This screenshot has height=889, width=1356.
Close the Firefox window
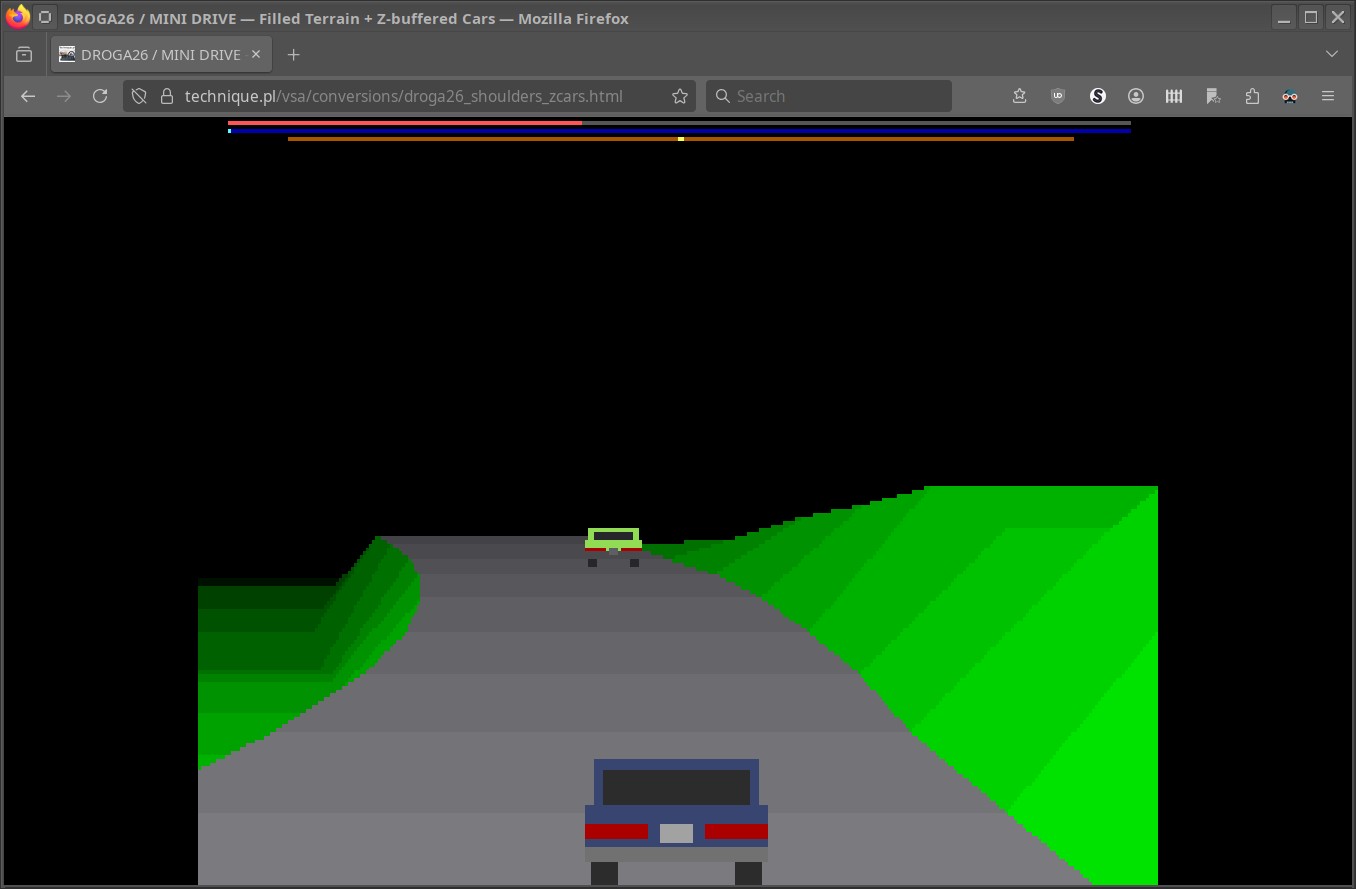pos(1338,17)
